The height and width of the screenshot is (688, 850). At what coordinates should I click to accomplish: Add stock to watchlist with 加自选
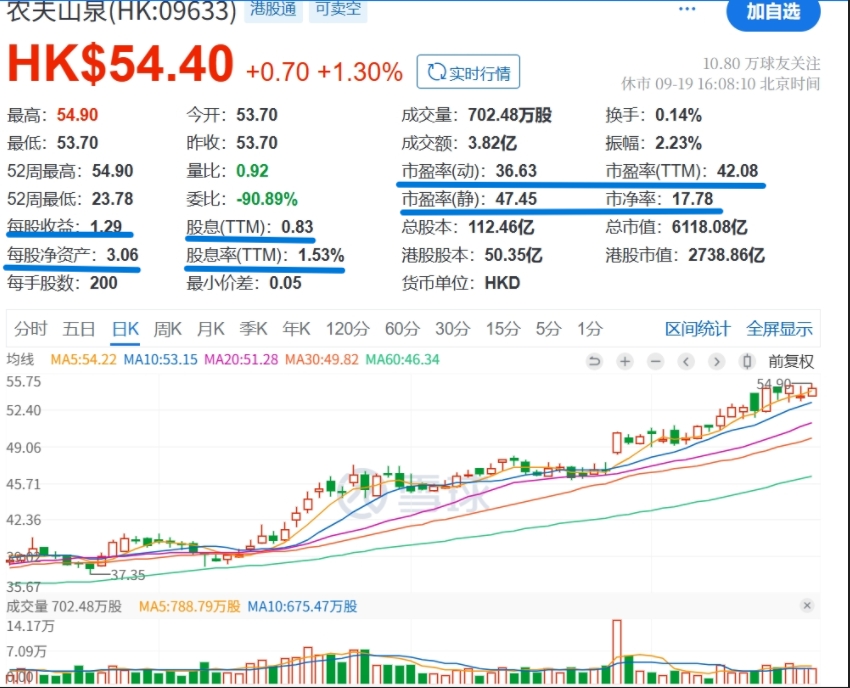point(773,12)
